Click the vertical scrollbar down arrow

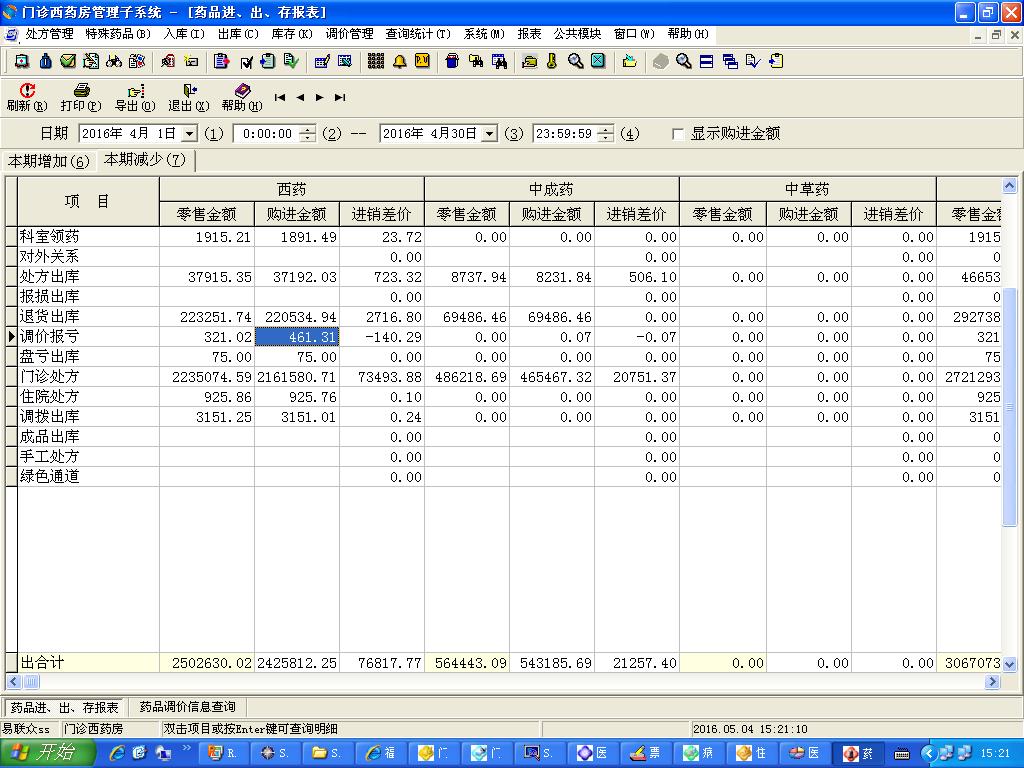click(1010, 665)
